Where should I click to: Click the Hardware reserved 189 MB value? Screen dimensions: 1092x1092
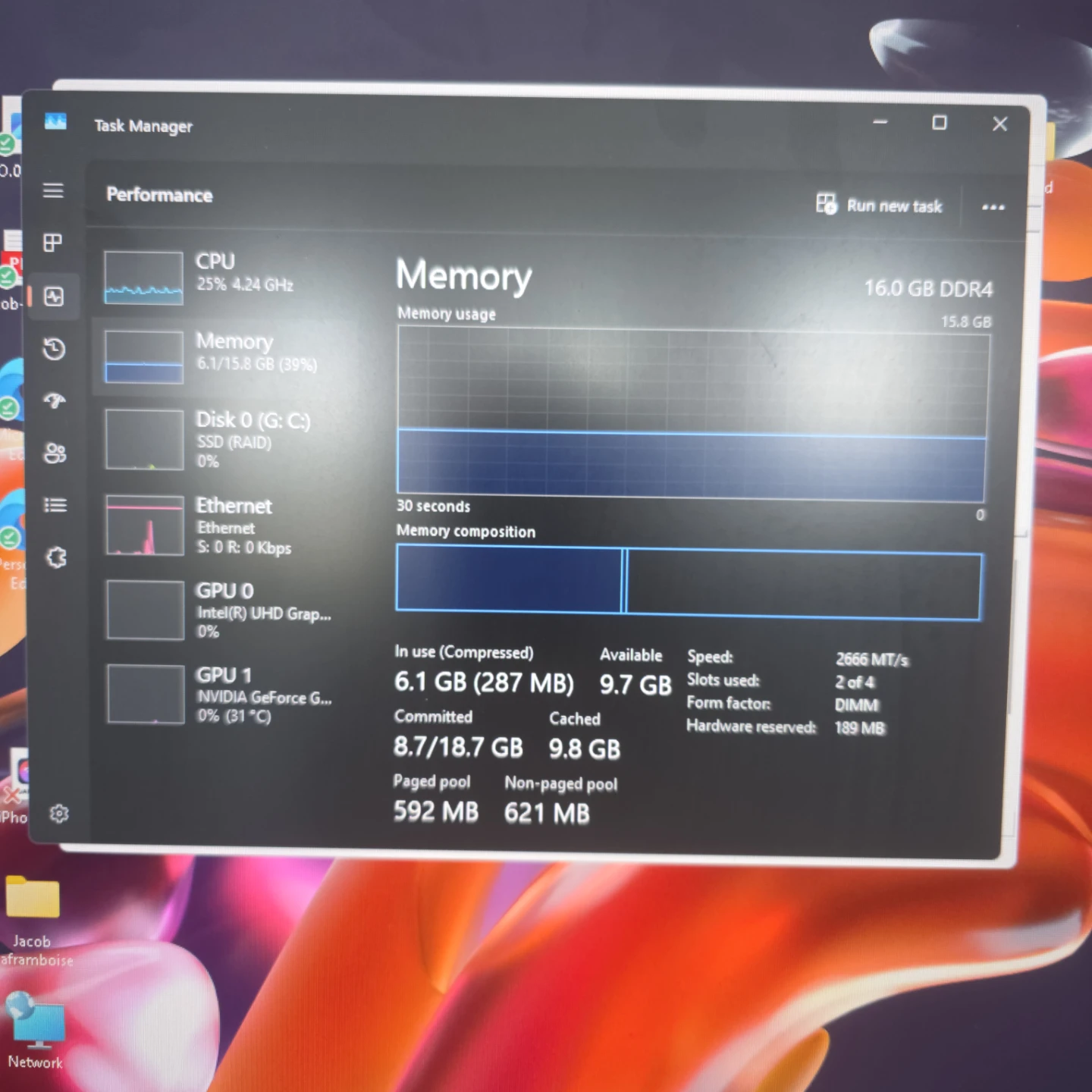pos(860,729)
